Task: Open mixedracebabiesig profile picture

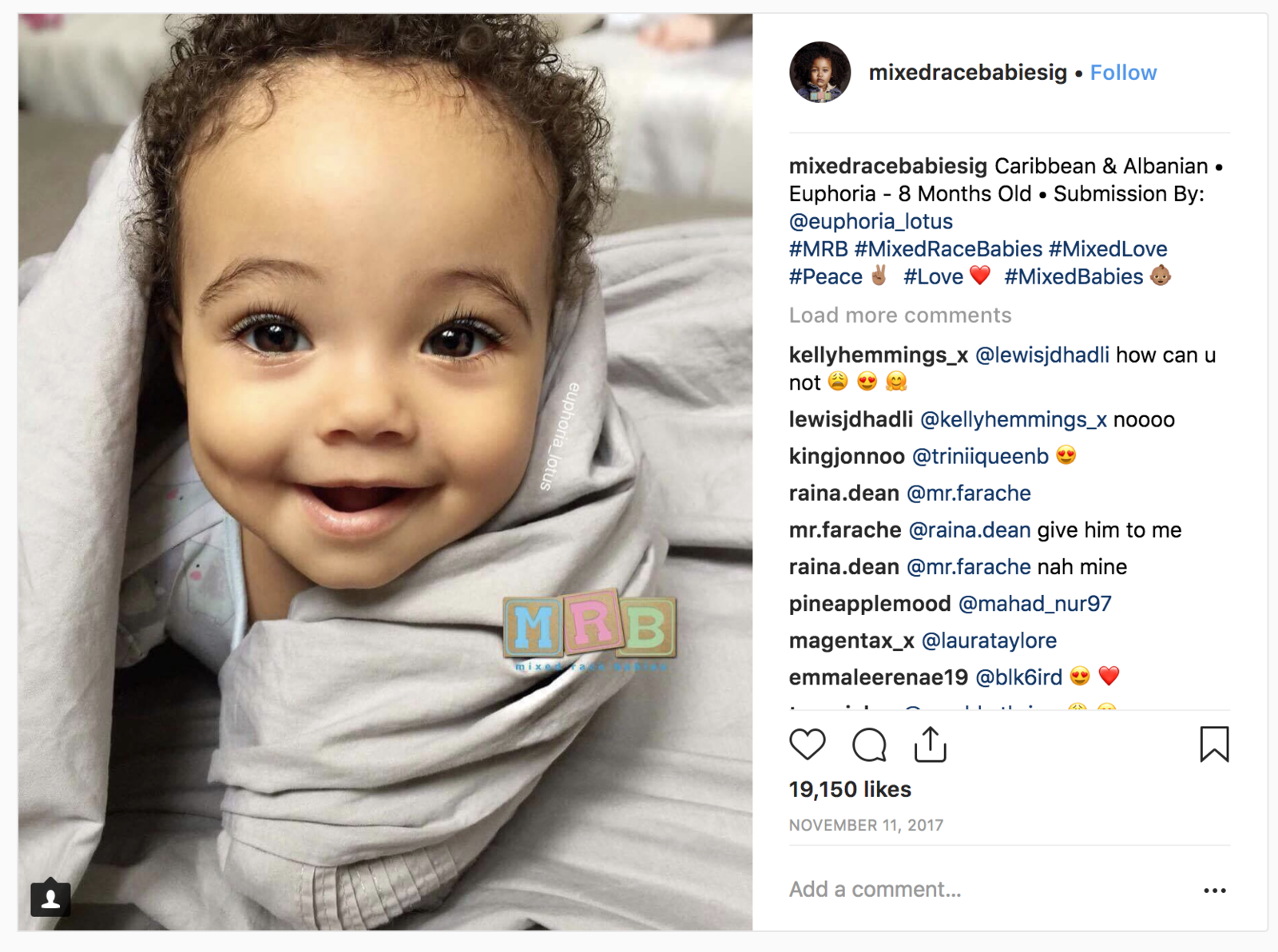Action: 820,73
